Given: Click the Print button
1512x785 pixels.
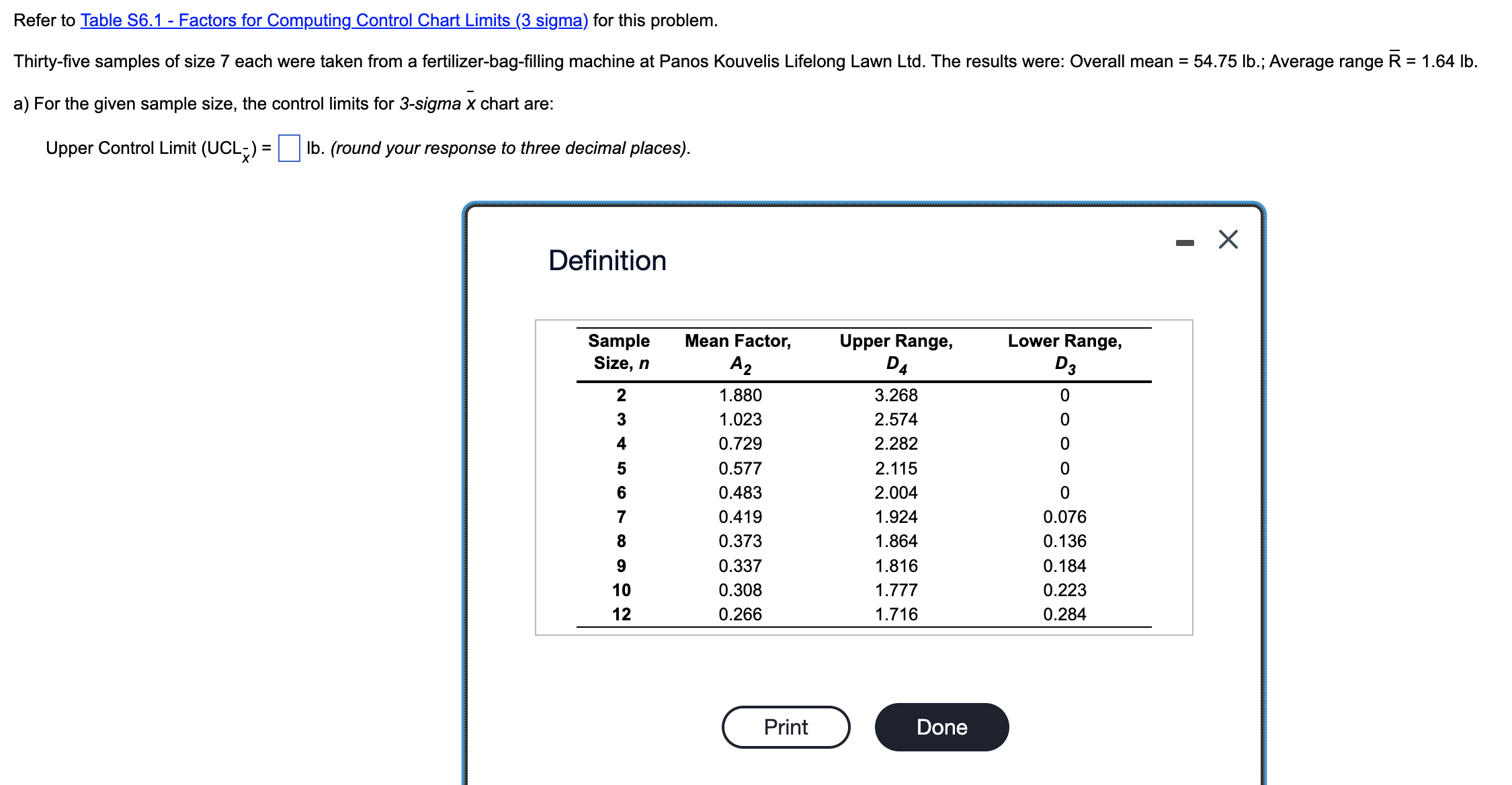Looking at the screenshot, I should 785,727.
